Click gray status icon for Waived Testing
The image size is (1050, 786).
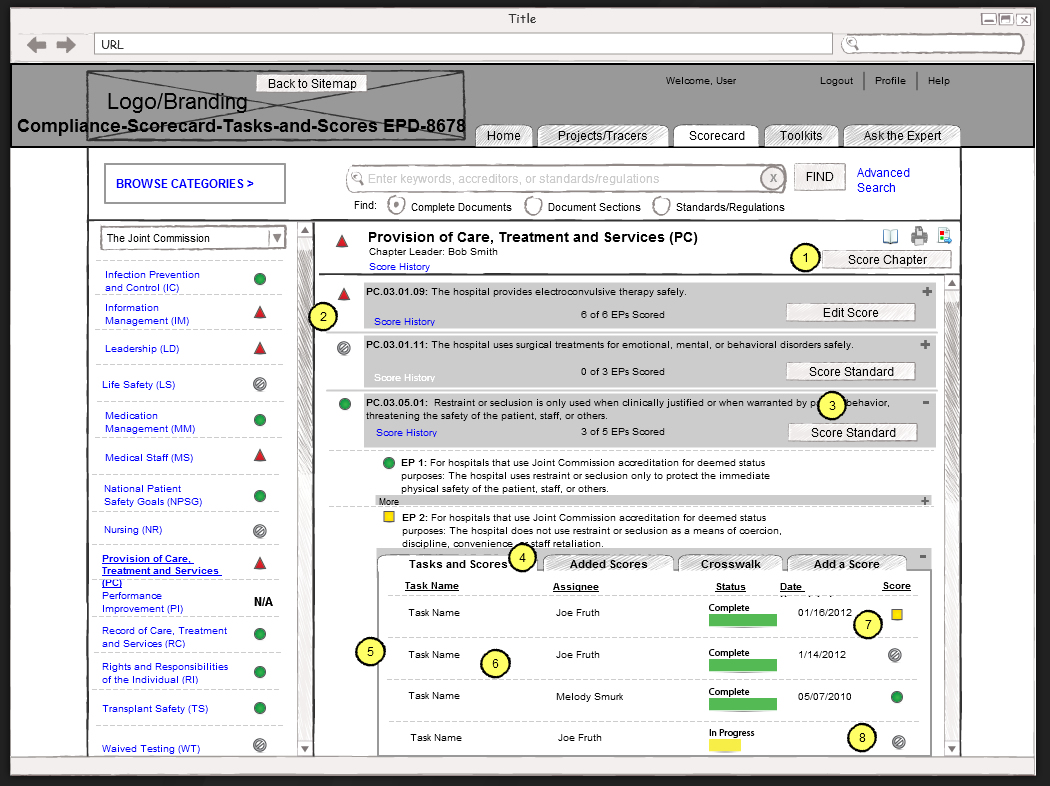coord(260,744)
